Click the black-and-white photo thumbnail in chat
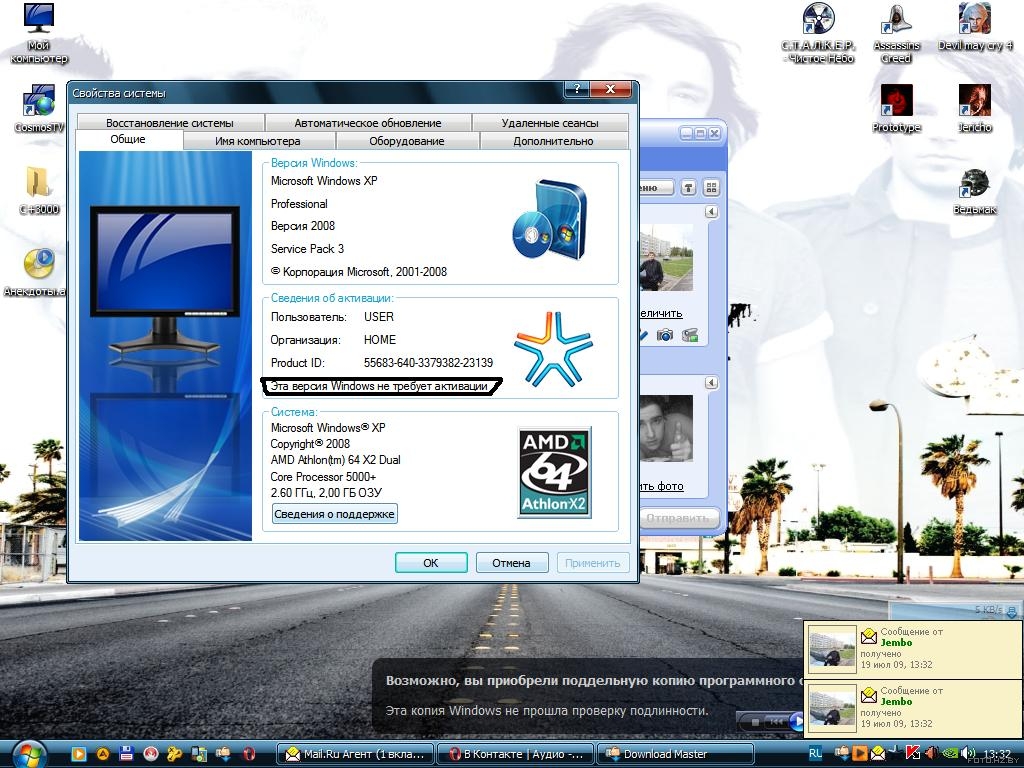This screenshot has width=1024, height=768. [x=666, y=428]
